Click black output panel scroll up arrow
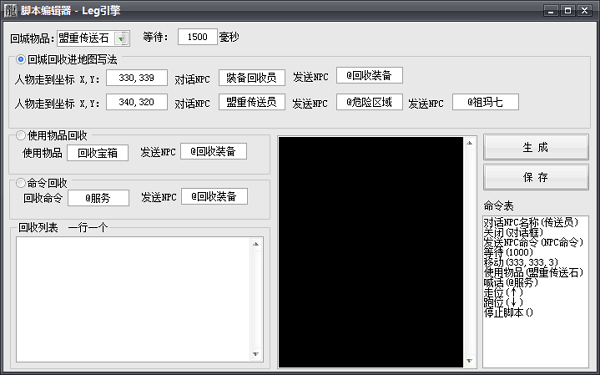The height and width of the screenshot is (375, 600). 470,143
